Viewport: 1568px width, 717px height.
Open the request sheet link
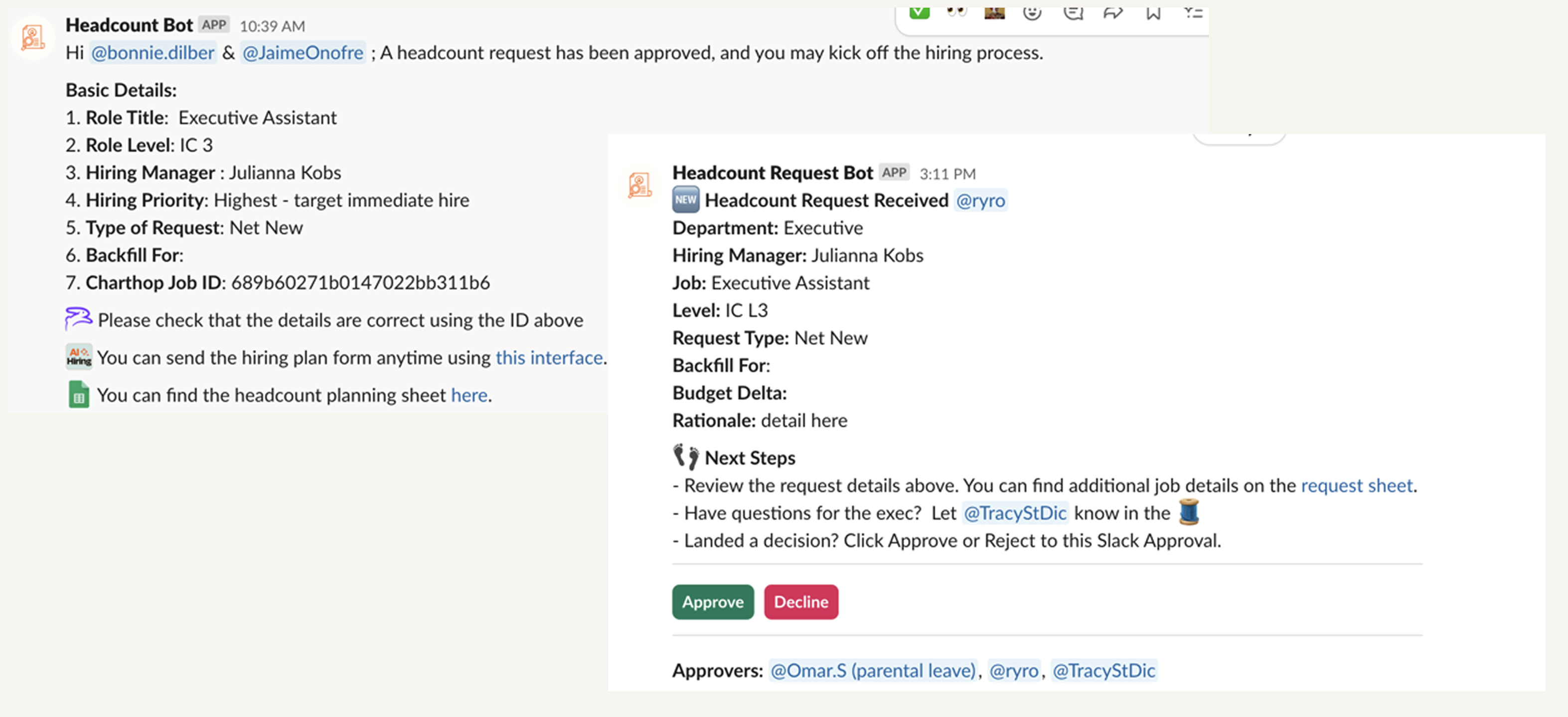coord(1356,486)
